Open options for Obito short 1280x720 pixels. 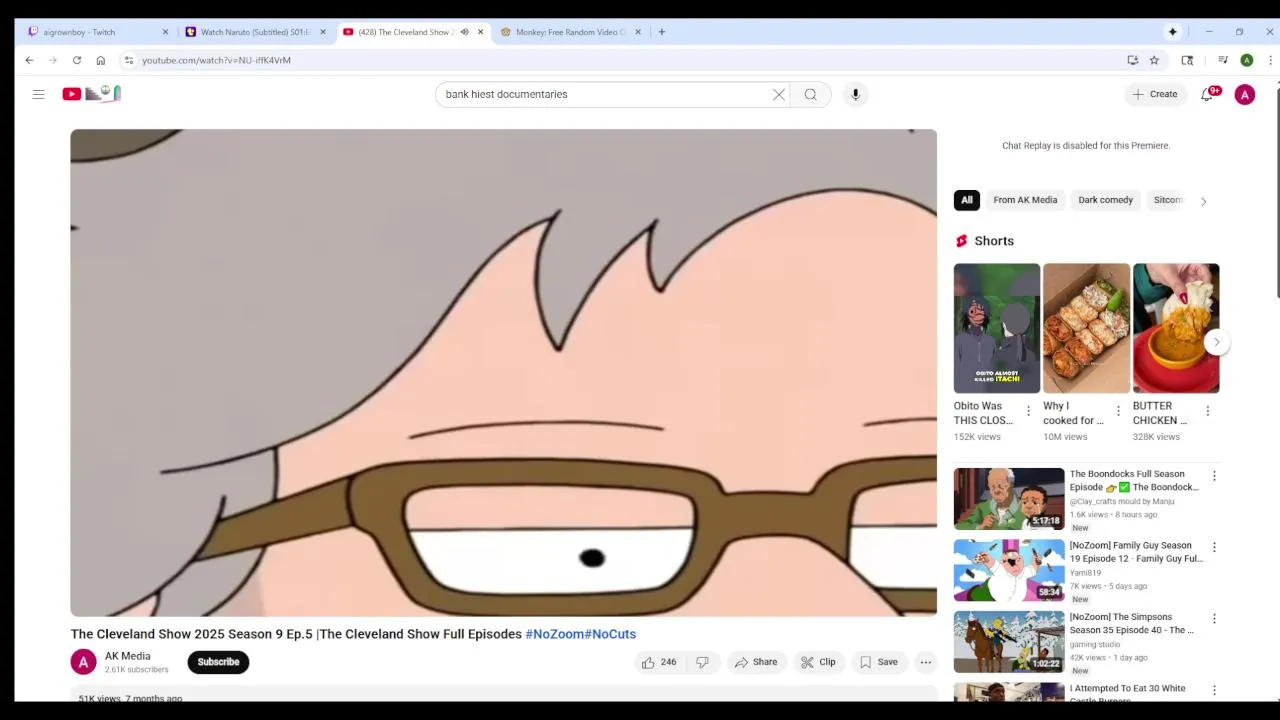(1028, 411)
